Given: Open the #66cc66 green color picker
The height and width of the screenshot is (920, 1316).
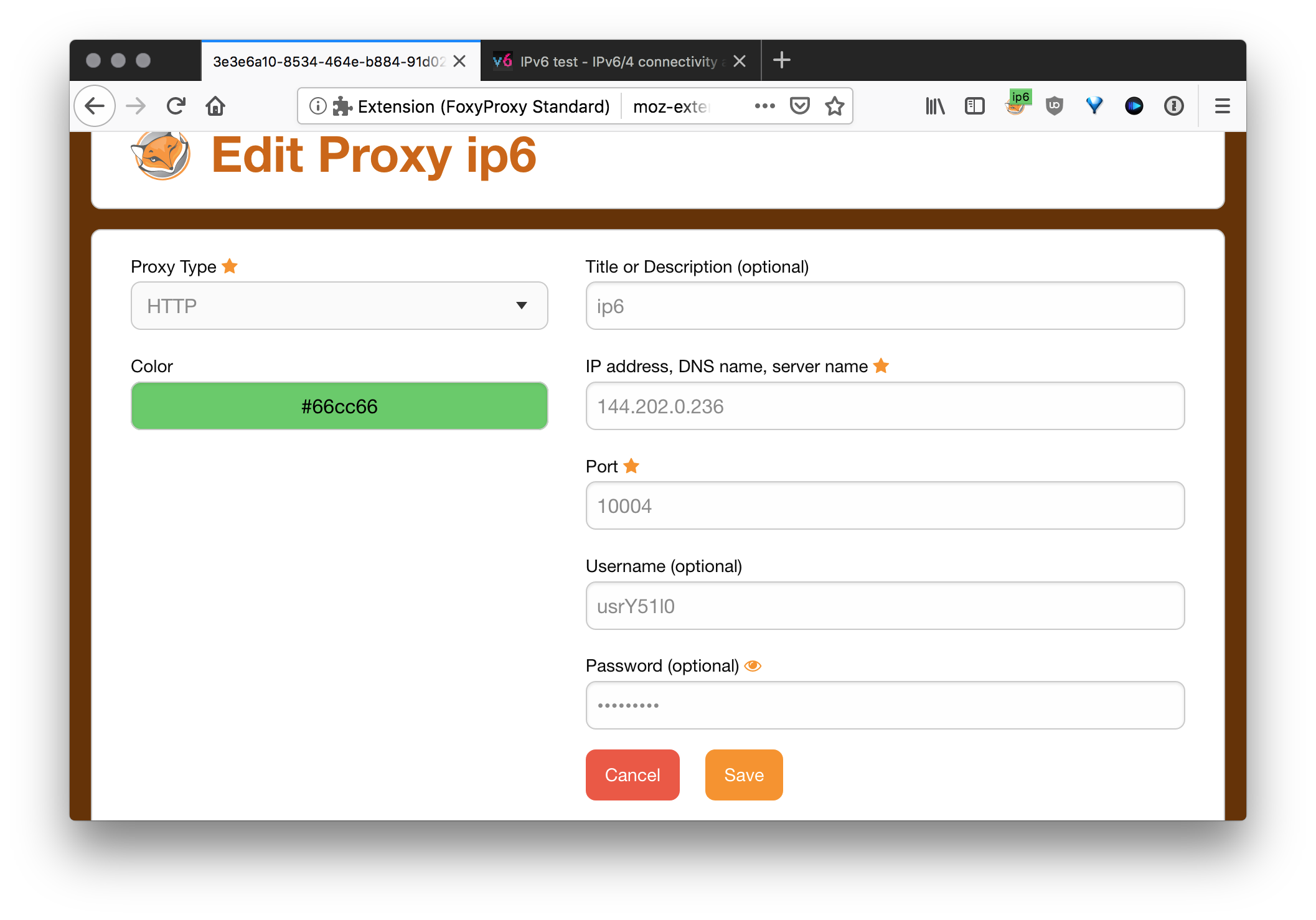Looking at the screenshot, I should click(339, 406).
